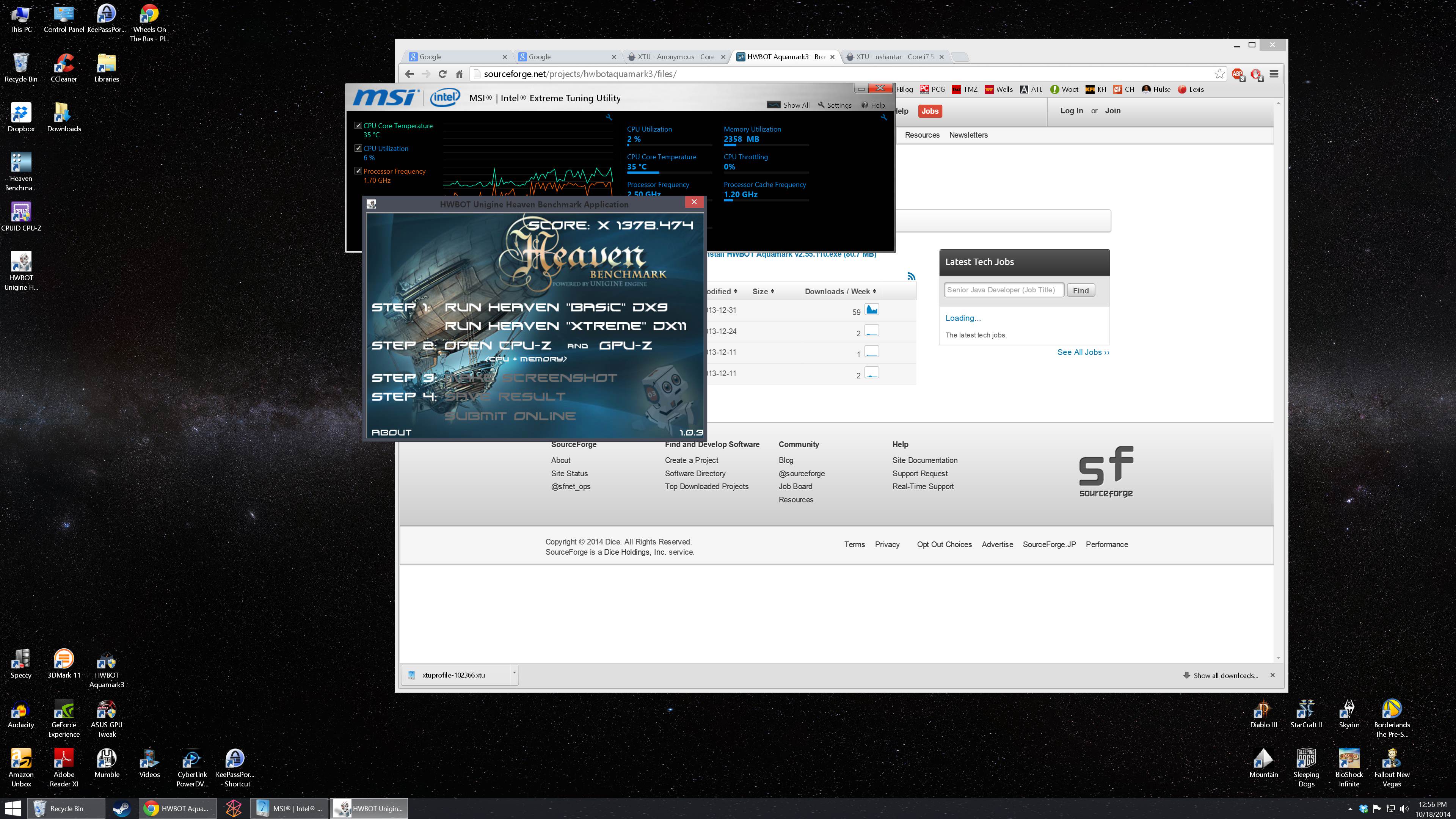Viewport: 1456px width, 819px height.
Task: Click the RSS feed icon on SourceForge
Action: [910, 276]
